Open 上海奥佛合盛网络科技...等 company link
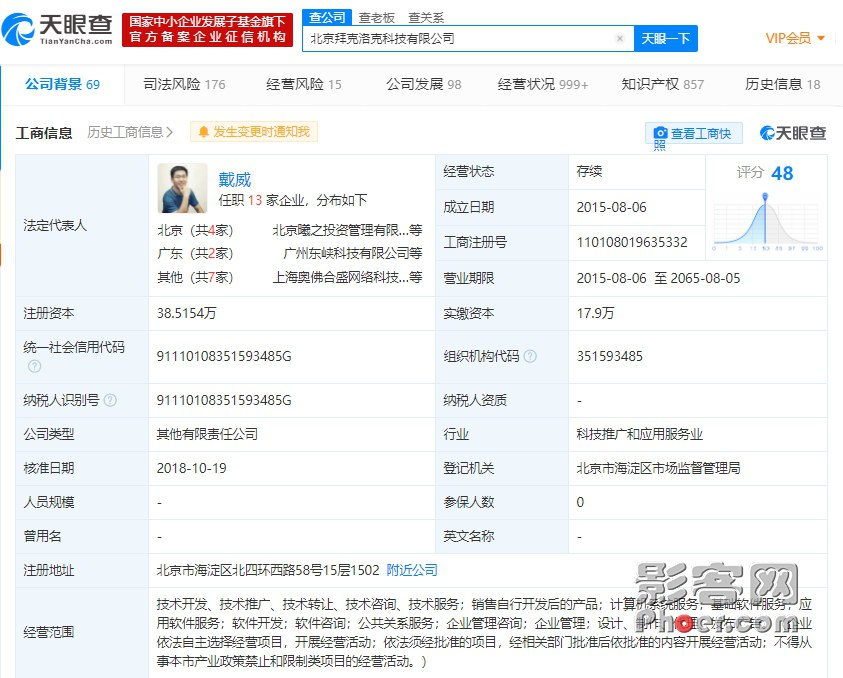843x678 pixels. (347, 277)
